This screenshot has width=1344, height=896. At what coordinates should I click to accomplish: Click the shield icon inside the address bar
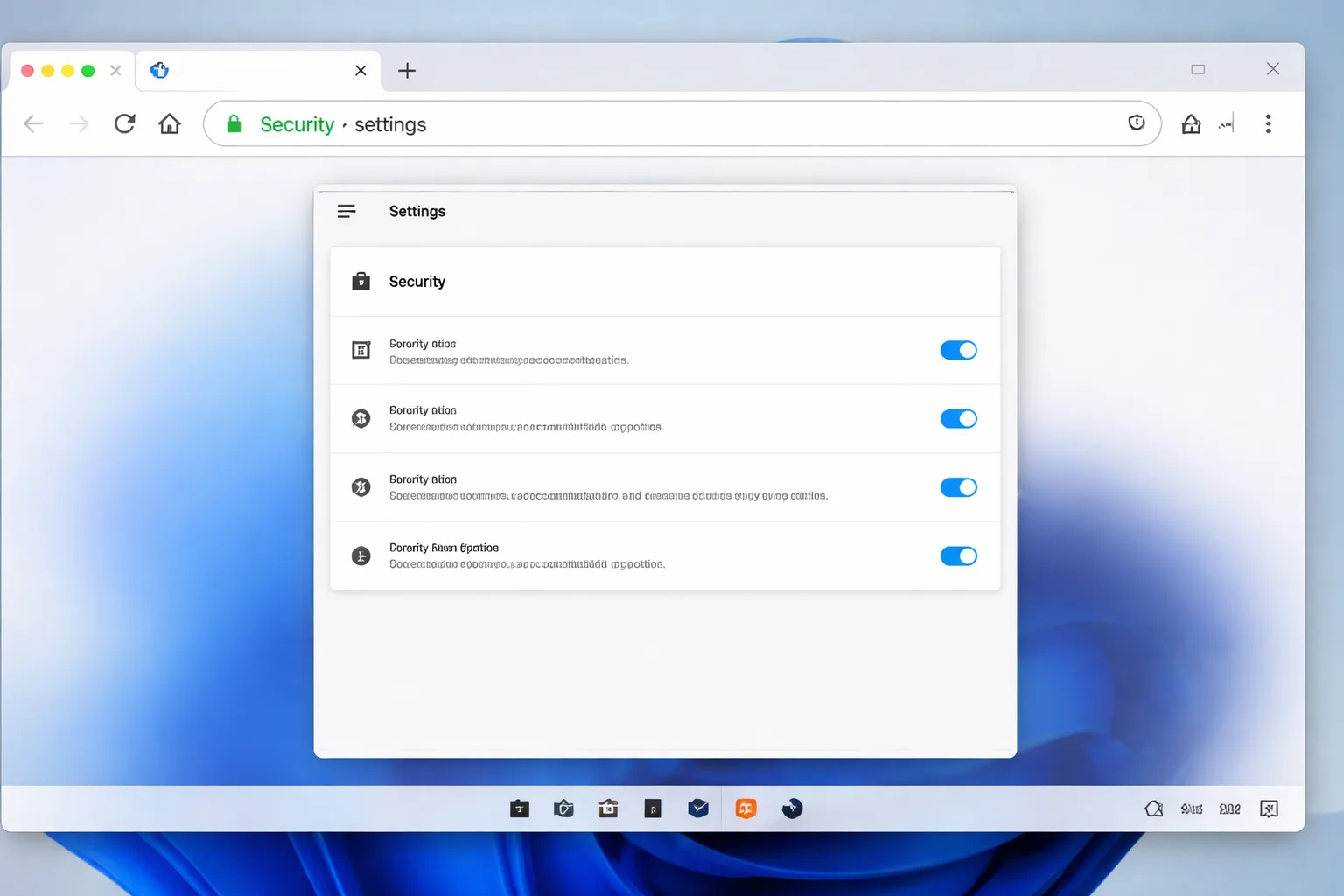(1137, 122)
